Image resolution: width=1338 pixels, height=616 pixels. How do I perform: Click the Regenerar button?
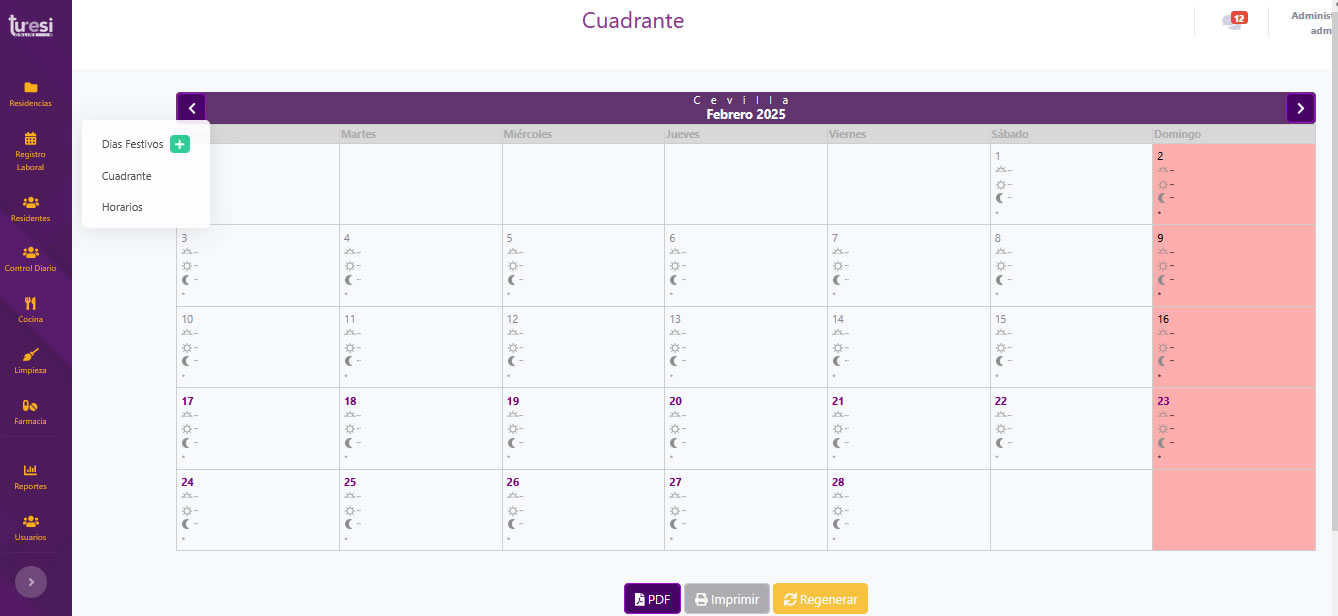tap(820, 599)
